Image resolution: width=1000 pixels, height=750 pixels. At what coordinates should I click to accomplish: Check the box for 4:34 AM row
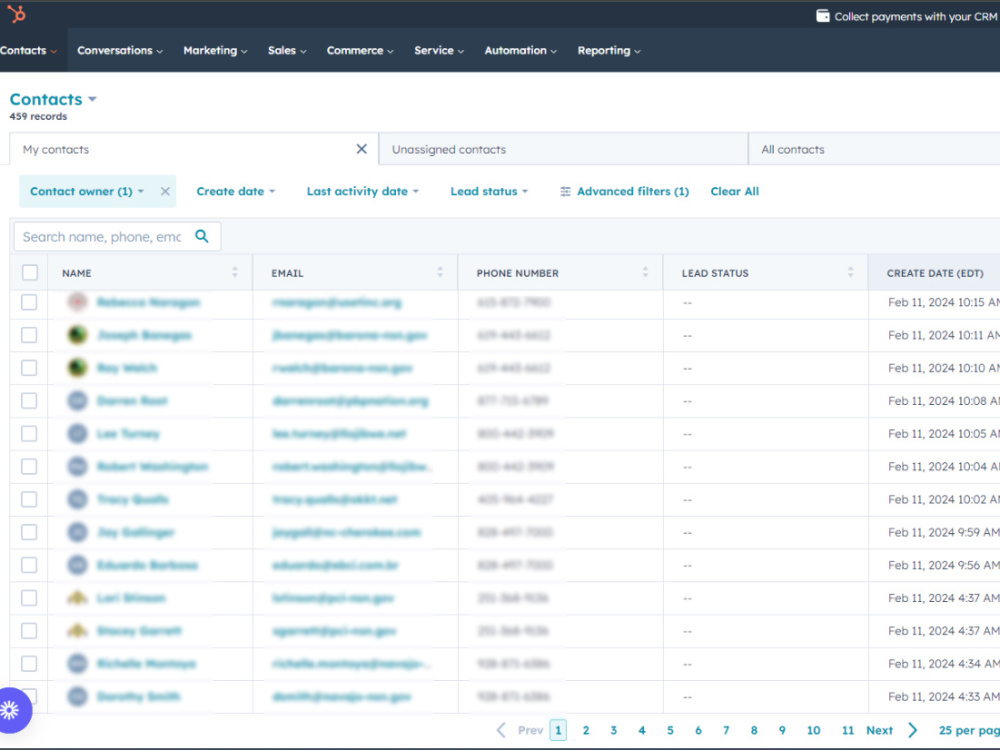click(29, 663)
